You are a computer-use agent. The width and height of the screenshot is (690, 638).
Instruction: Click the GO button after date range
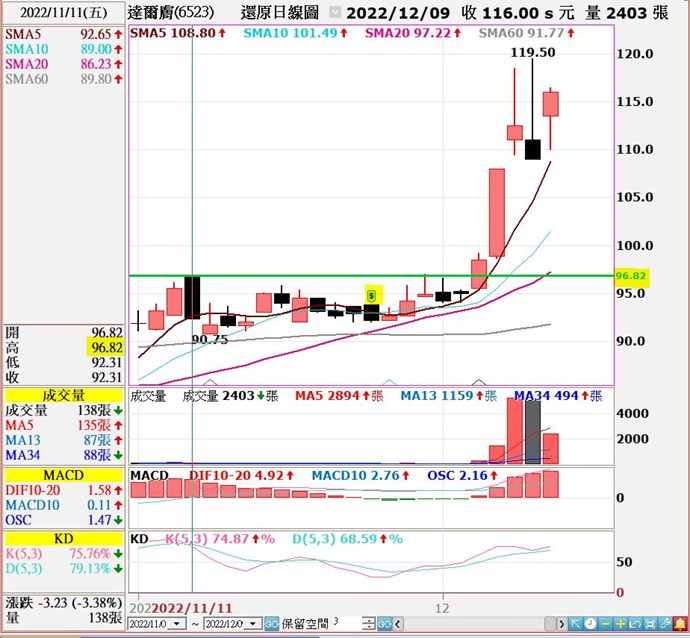pyautogui.click(x=270, y=624)
